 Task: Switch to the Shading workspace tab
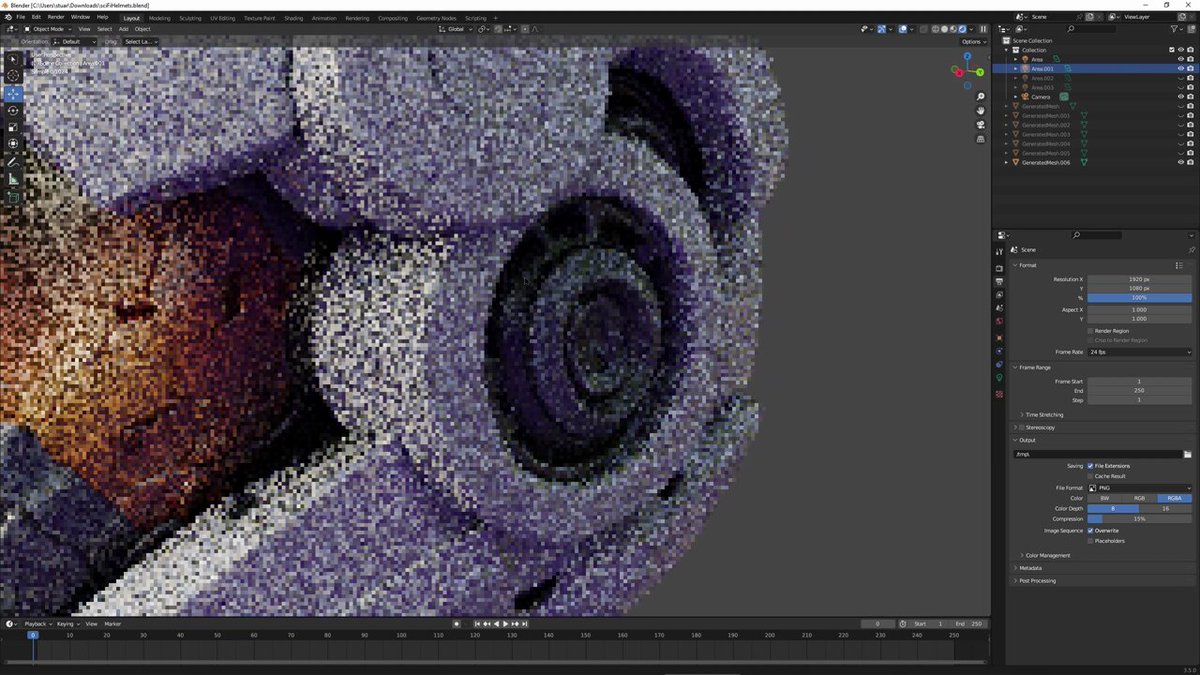tap(293, 18)
